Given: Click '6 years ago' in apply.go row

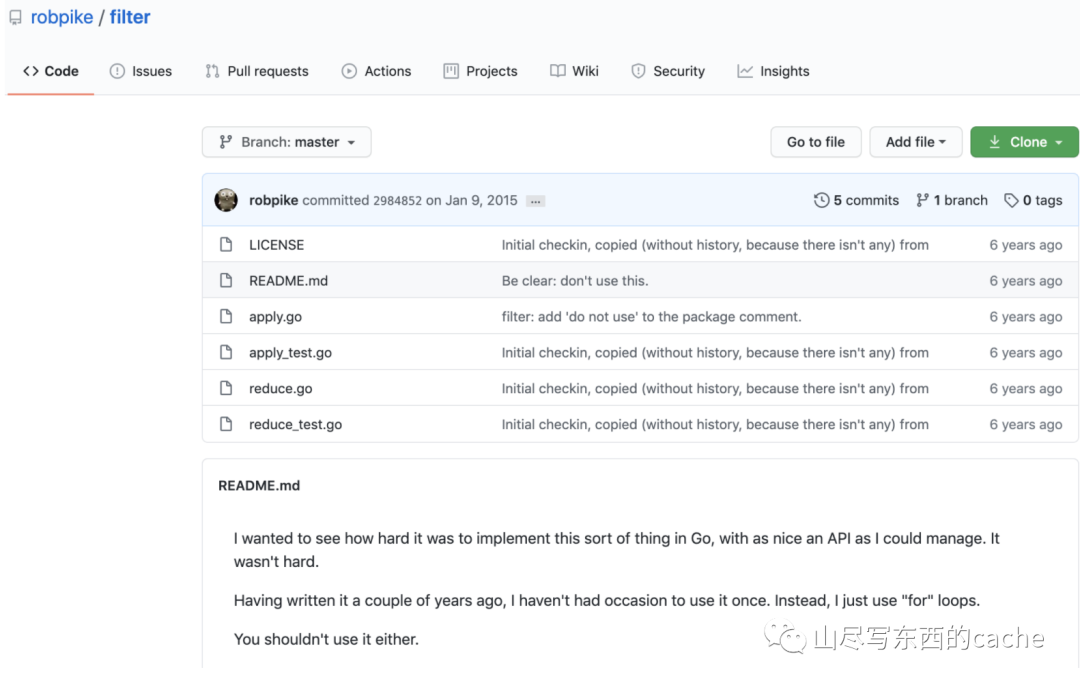Looking at the screenshot, I should click(x=1026, y=317).
